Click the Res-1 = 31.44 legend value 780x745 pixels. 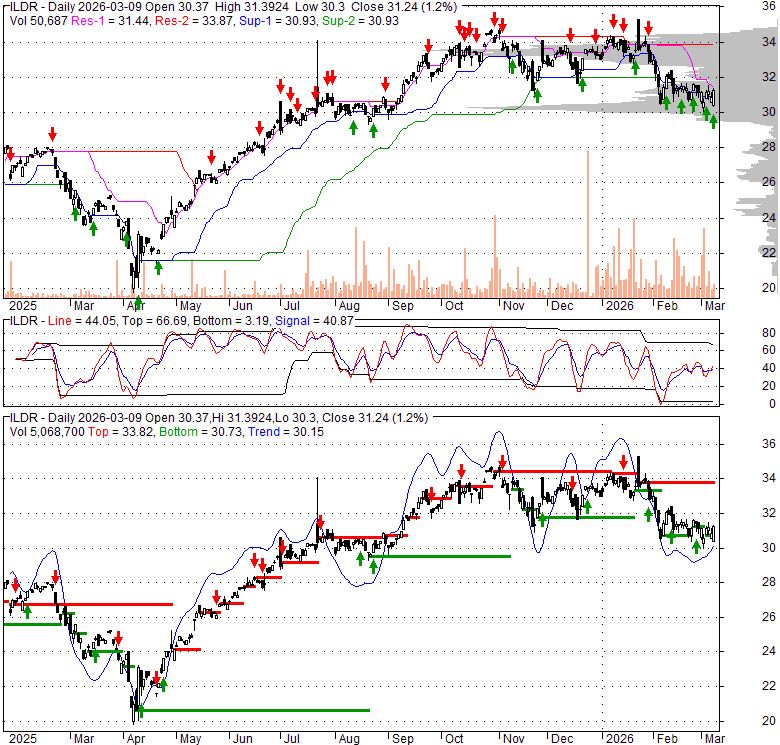click(x=109, y=21)
